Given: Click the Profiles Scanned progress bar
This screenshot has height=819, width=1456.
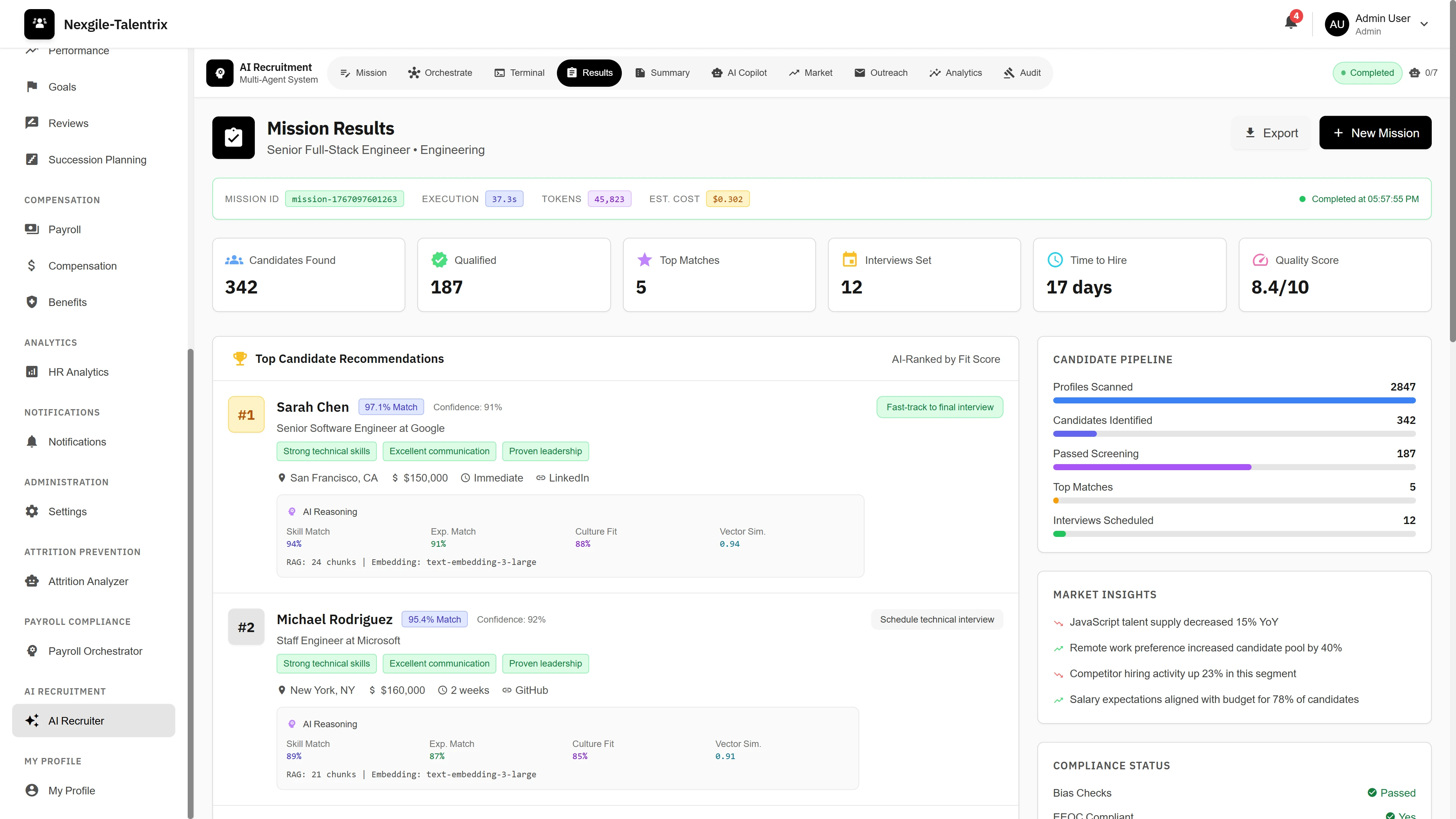Looking at the screenshot, I should point(1235,400).
